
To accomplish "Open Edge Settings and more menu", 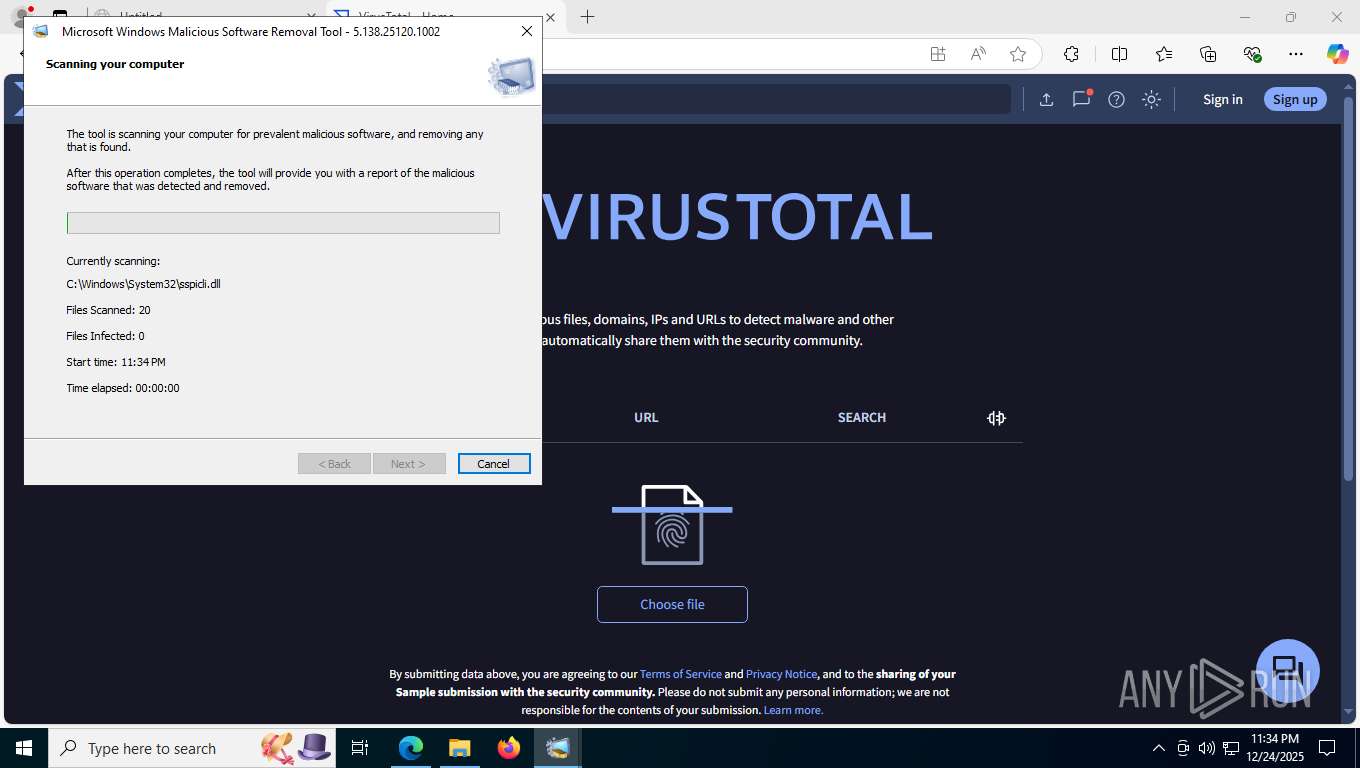I will pyautogui.click(x=1296, y=54).
